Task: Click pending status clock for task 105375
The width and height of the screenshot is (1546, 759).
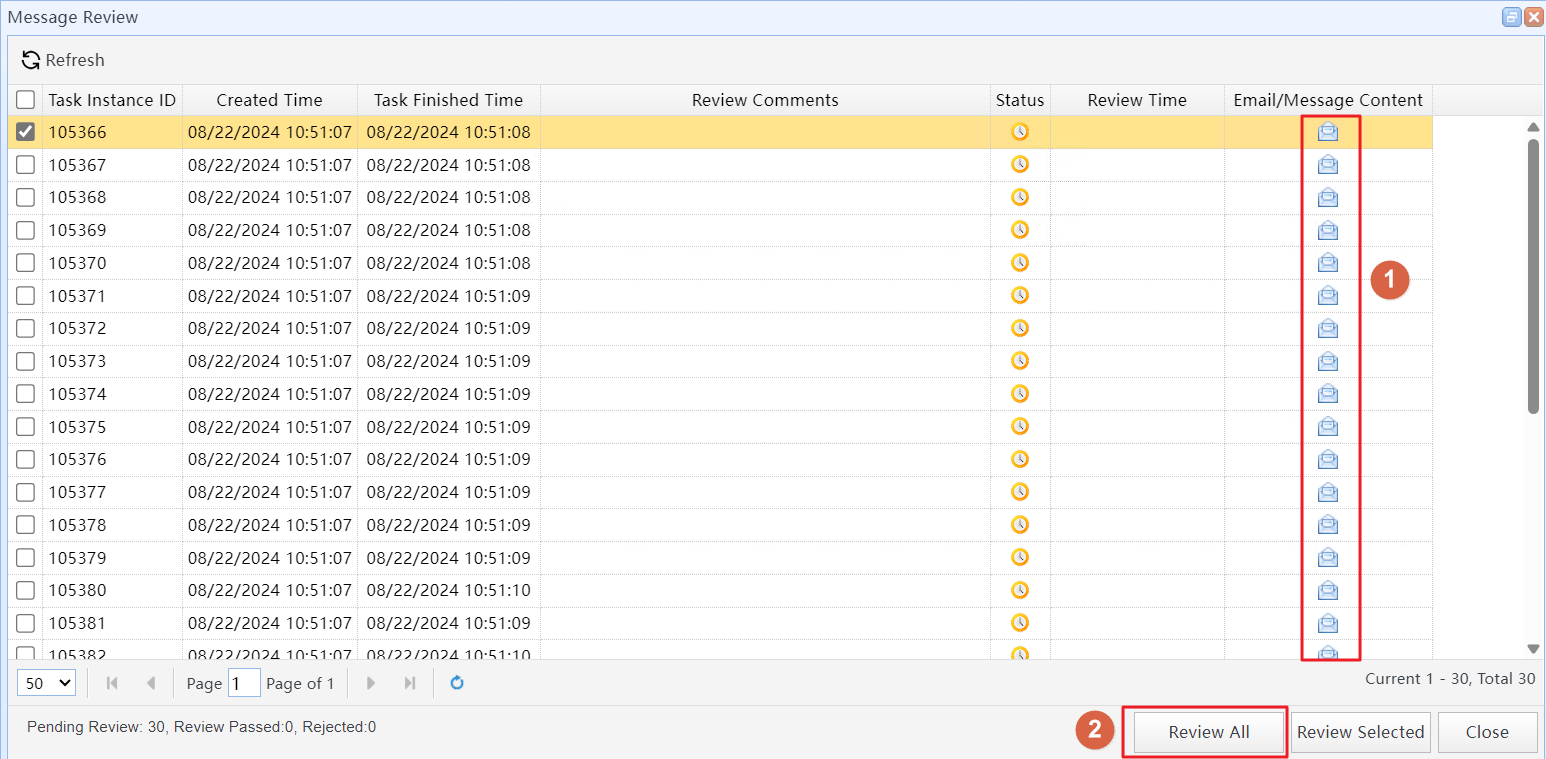Action: pyautogui.click(x=1019, y=427)
